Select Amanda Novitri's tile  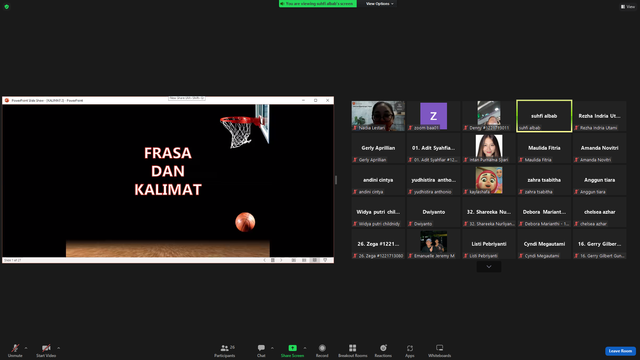[x=600, y=148]
